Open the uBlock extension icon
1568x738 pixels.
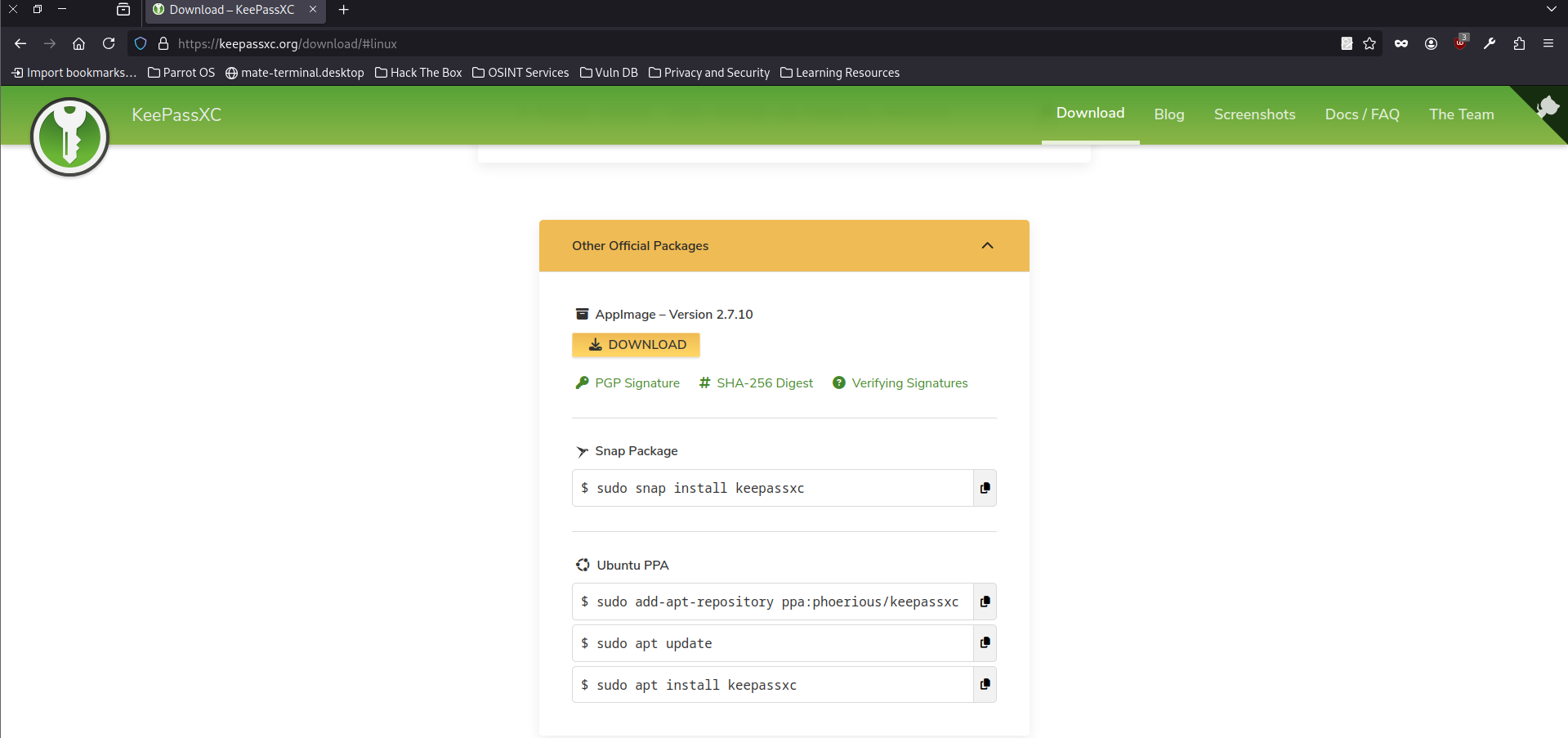[1460, 42]
